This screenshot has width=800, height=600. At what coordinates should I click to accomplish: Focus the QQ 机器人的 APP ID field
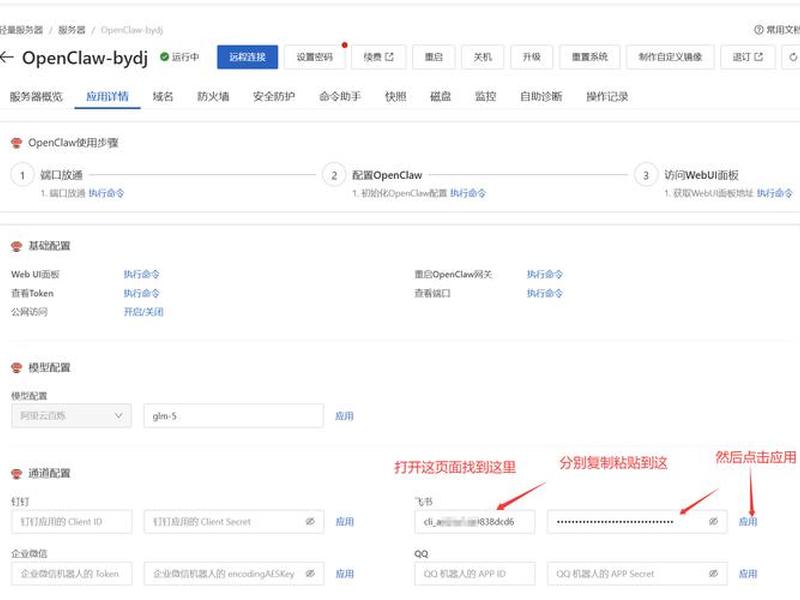pyautogui.click(x=475, y=573)
